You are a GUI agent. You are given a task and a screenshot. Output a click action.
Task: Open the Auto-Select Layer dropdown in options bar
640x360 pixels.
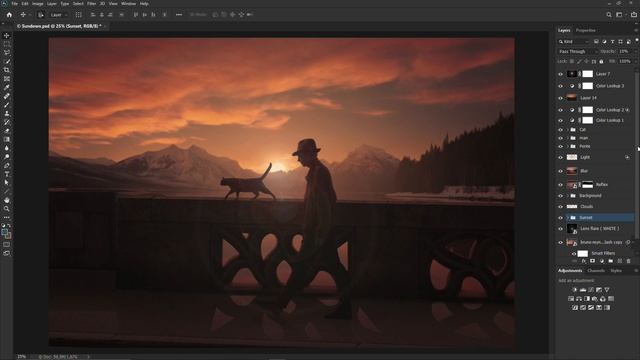[59, 15]
